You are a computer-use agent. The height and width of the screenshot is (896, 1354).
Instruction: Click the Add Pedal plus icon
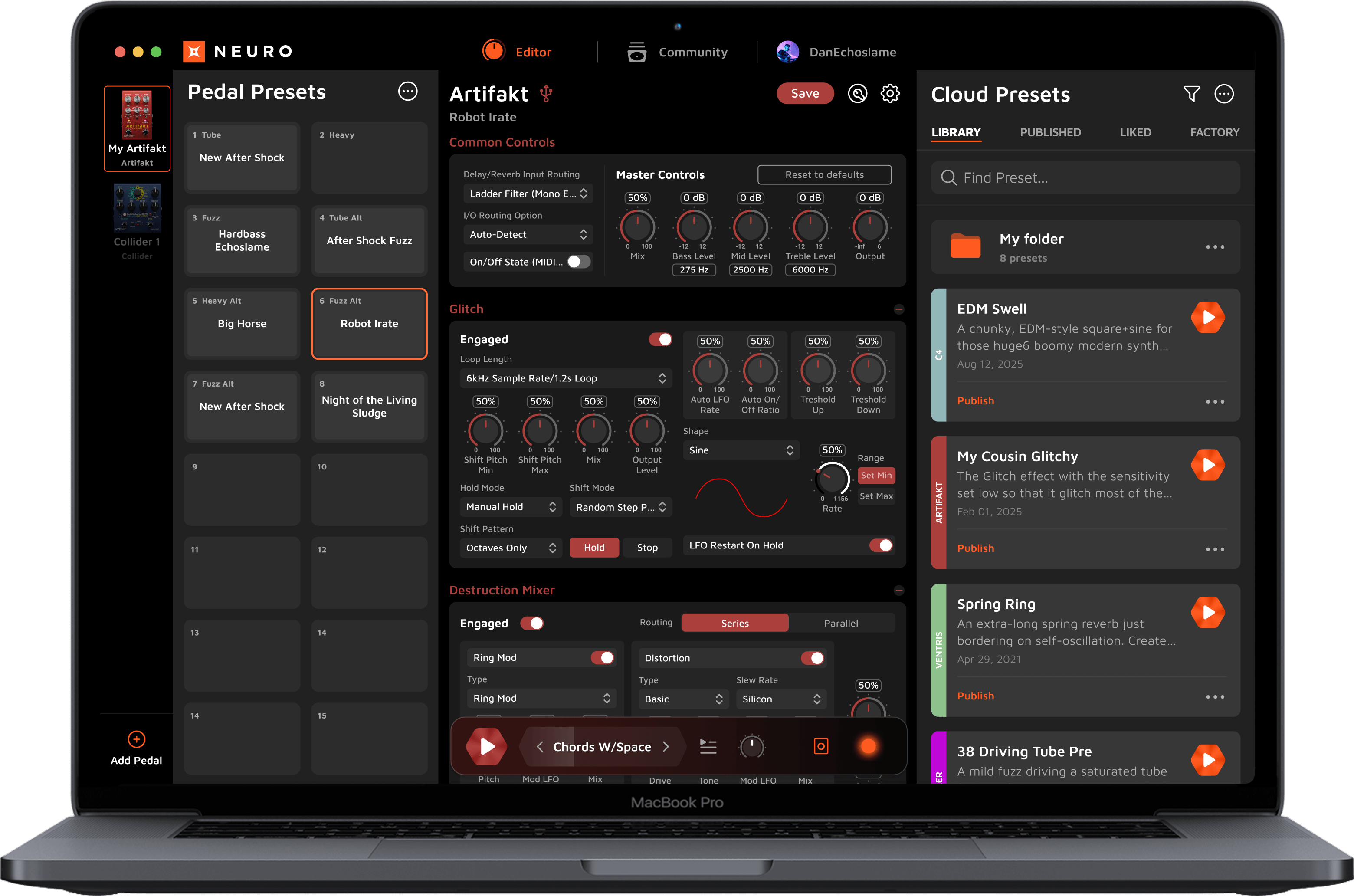136,739
